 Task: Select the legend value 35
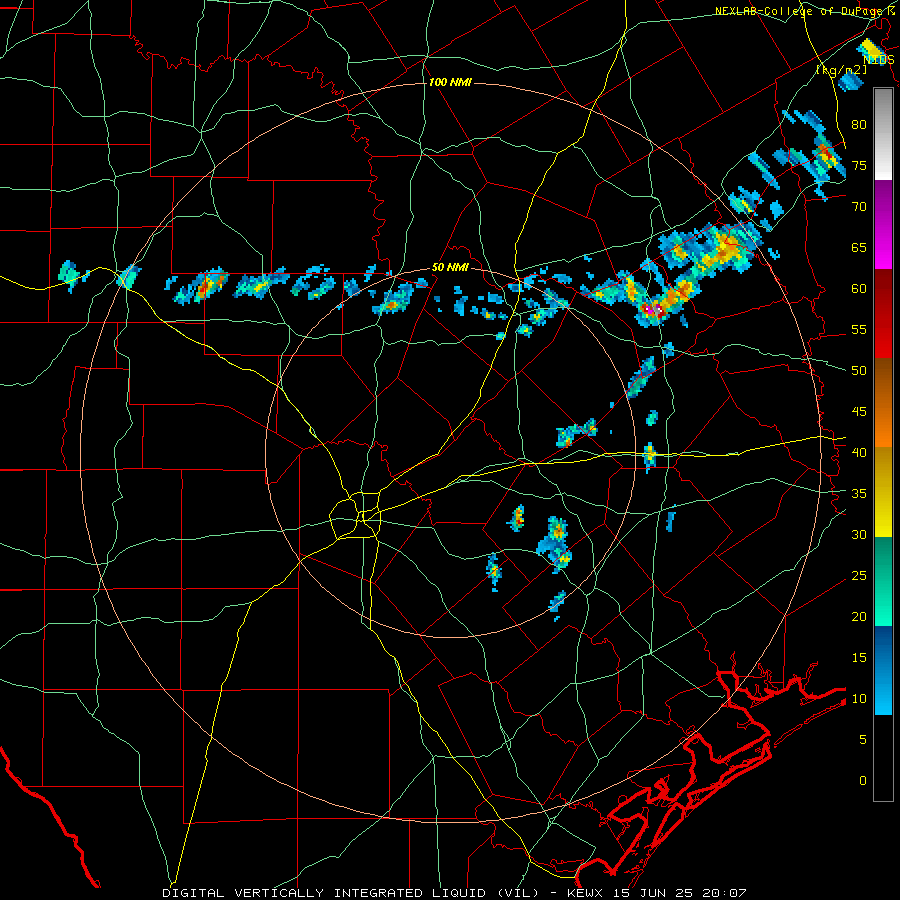coord(859,494)
